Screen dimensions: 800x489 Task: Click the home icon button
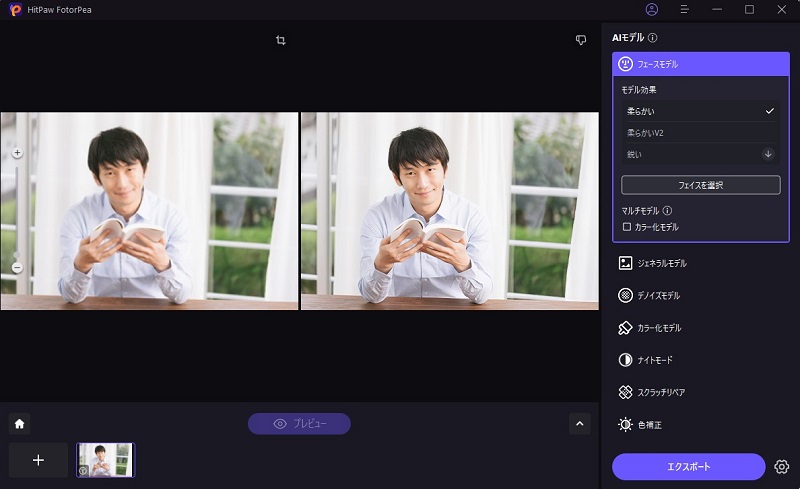[x=19, y=423]
